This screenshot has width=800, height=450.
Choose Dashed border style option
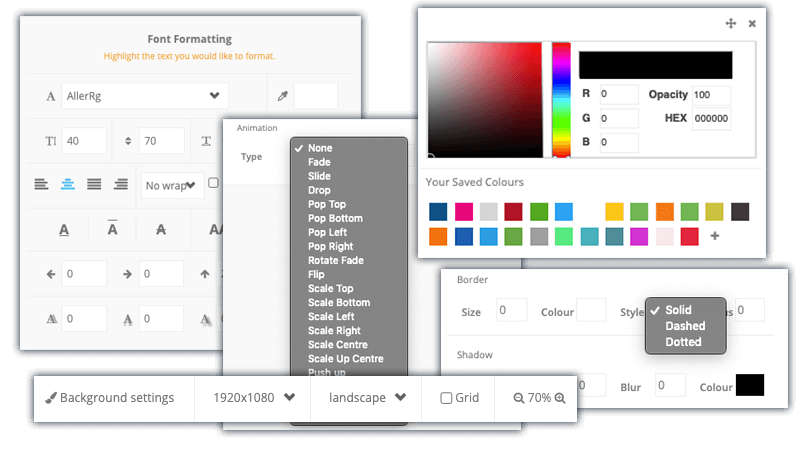point(684,326)
